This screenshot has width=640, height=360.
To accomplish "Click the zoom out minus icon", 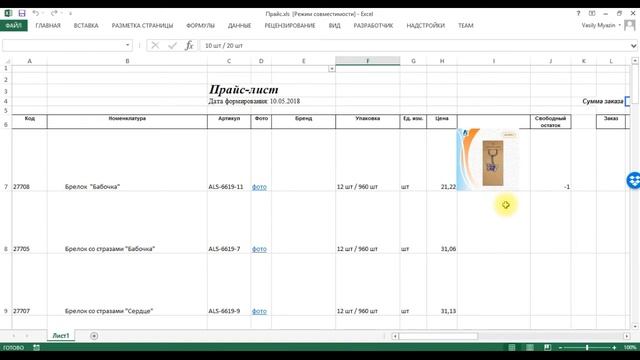I will pos(560,348).
